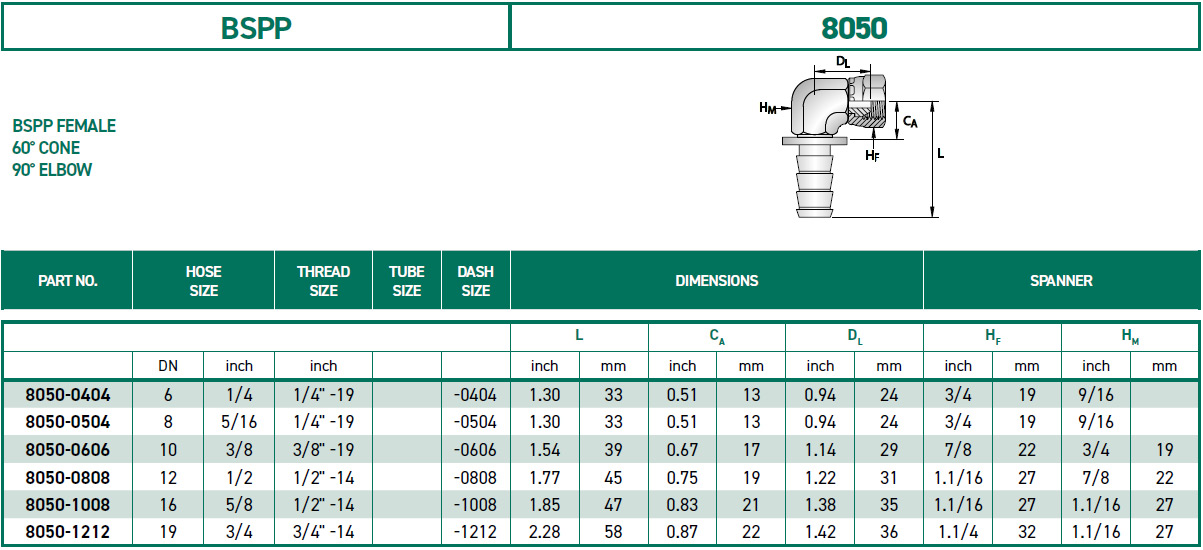Click L mm value 45
The image size is (1203, 550).
pyautogui.click(x=613, y=477)
